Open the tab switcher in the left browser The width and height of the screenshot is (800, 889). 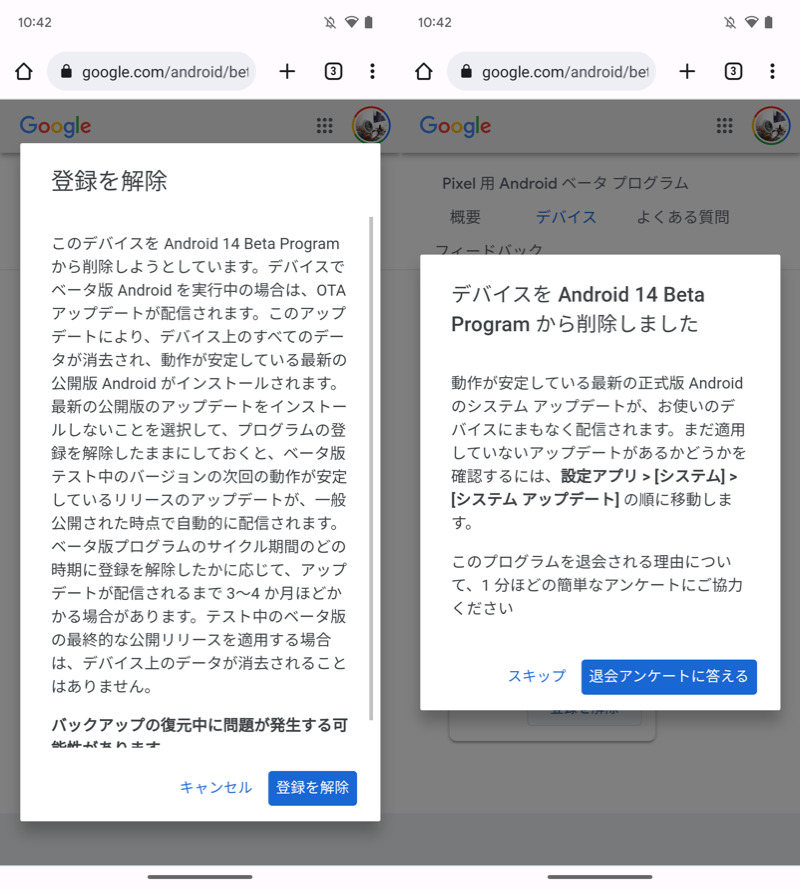(333, 72)
